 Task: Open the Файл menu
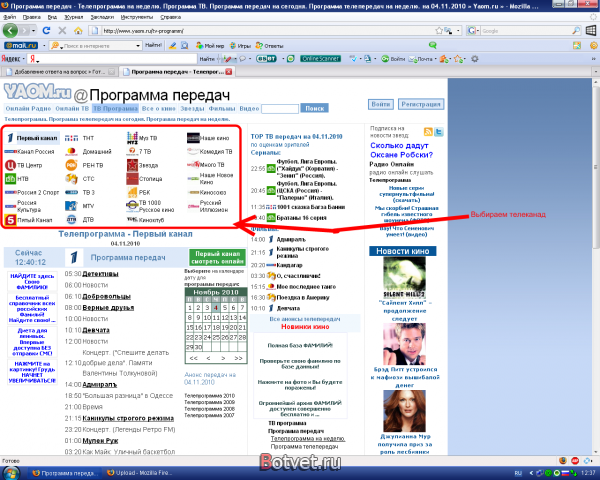(x=10, y=17)
